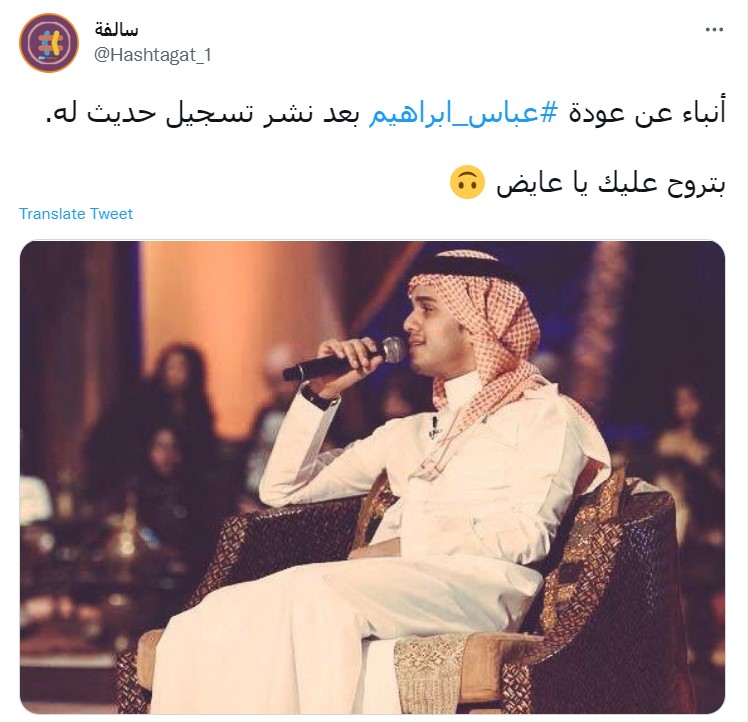Click the tweet line بتروح عليك يا عايض
Screen dimensions: 748x722
coord(611,183)
